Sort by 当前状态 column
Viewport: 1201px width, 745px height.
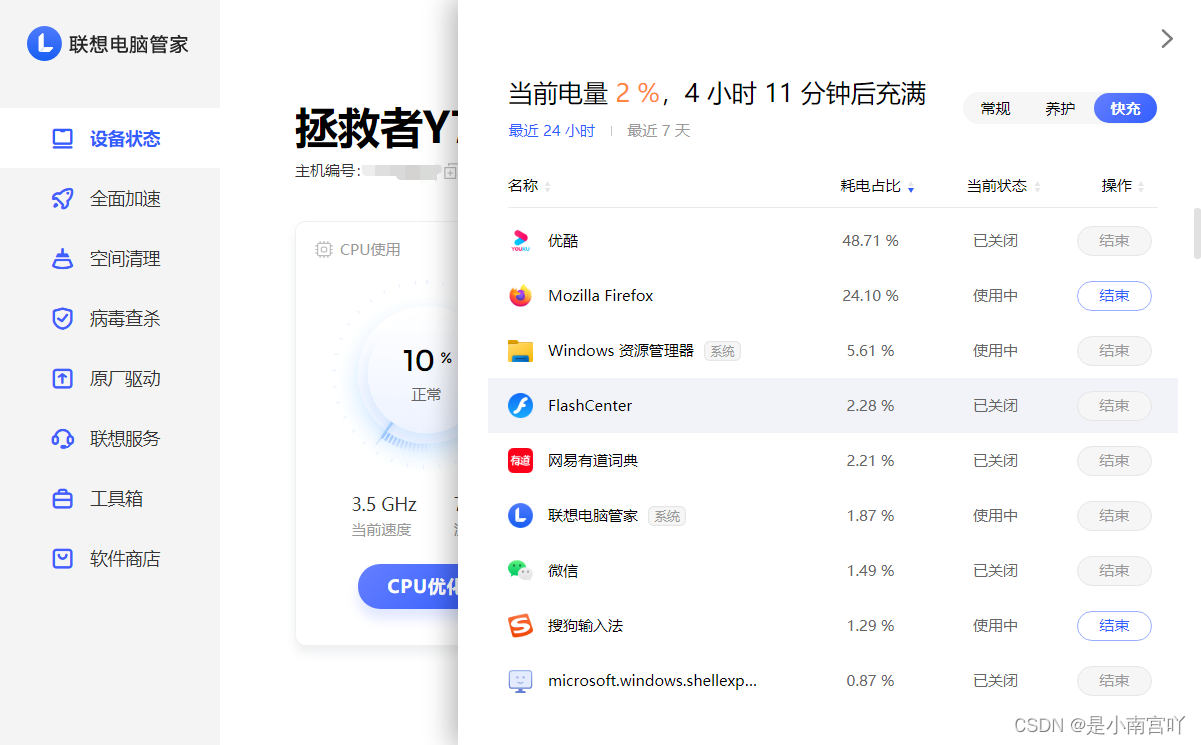pyautogui.click(x=1003, y=186)
